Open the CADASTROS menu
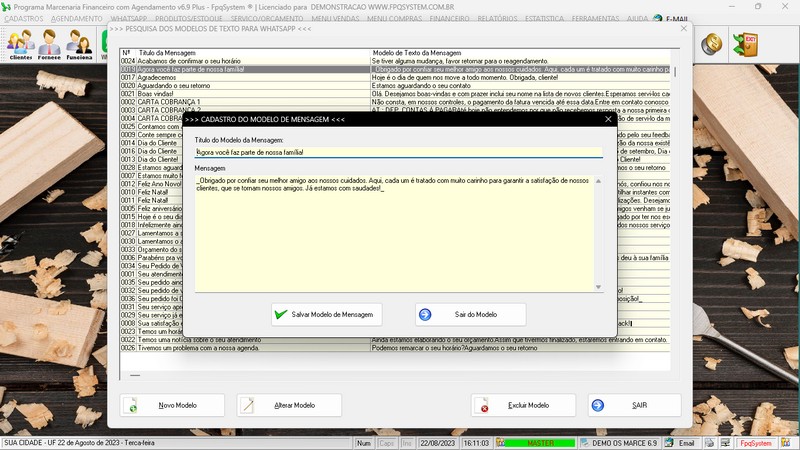This screenshot has height=450, width=800. coord(24,18)
